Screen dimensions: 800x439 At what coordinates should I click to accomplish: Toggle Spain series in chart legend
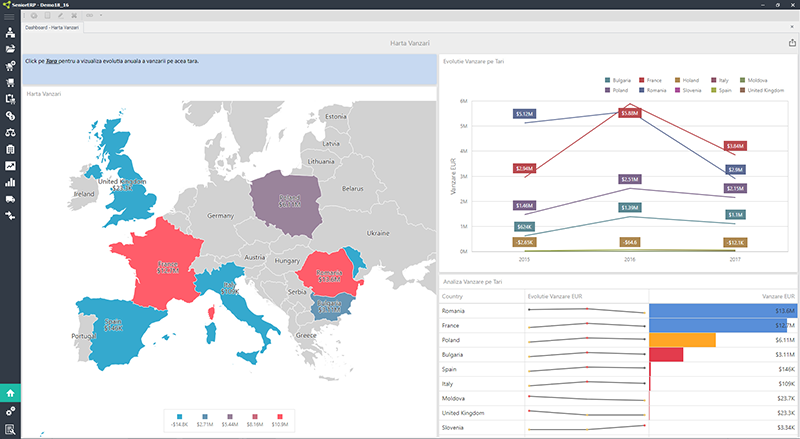point(721,90)
